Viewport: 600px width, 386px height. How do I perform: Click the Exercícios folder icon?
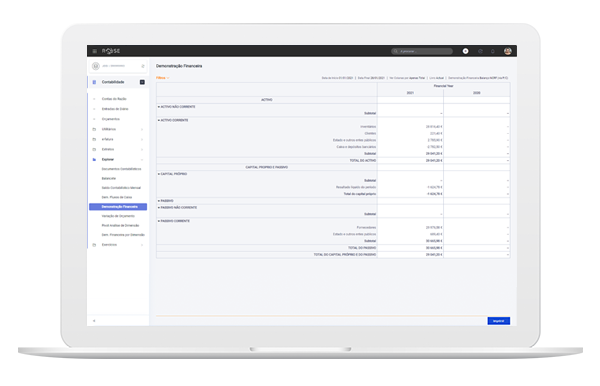(x=94, y=245)
